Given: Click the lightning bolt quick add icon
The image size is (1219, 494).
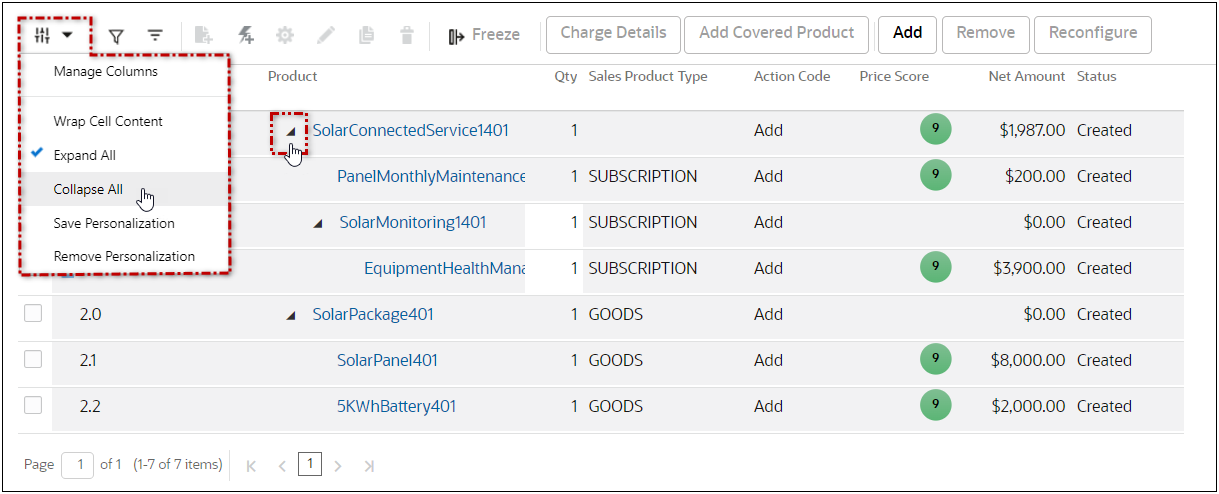Looking at the screenshot, I should point(245,36).
